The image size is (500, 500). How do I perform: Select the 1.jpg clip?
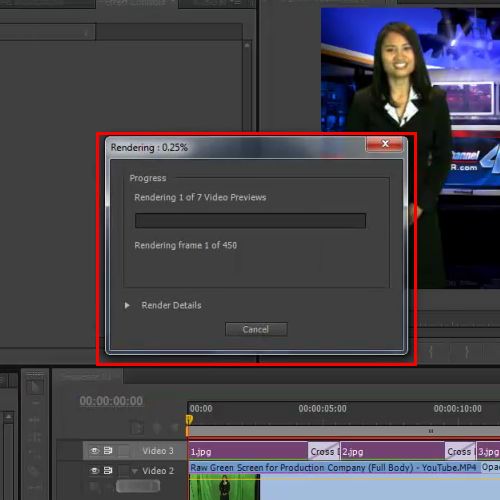[248, 452]
